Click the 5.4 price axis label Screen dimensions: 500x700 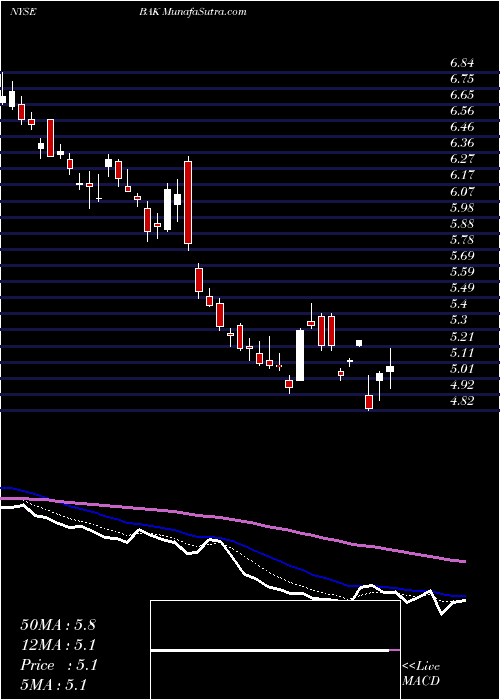click(x=459, y=304)
